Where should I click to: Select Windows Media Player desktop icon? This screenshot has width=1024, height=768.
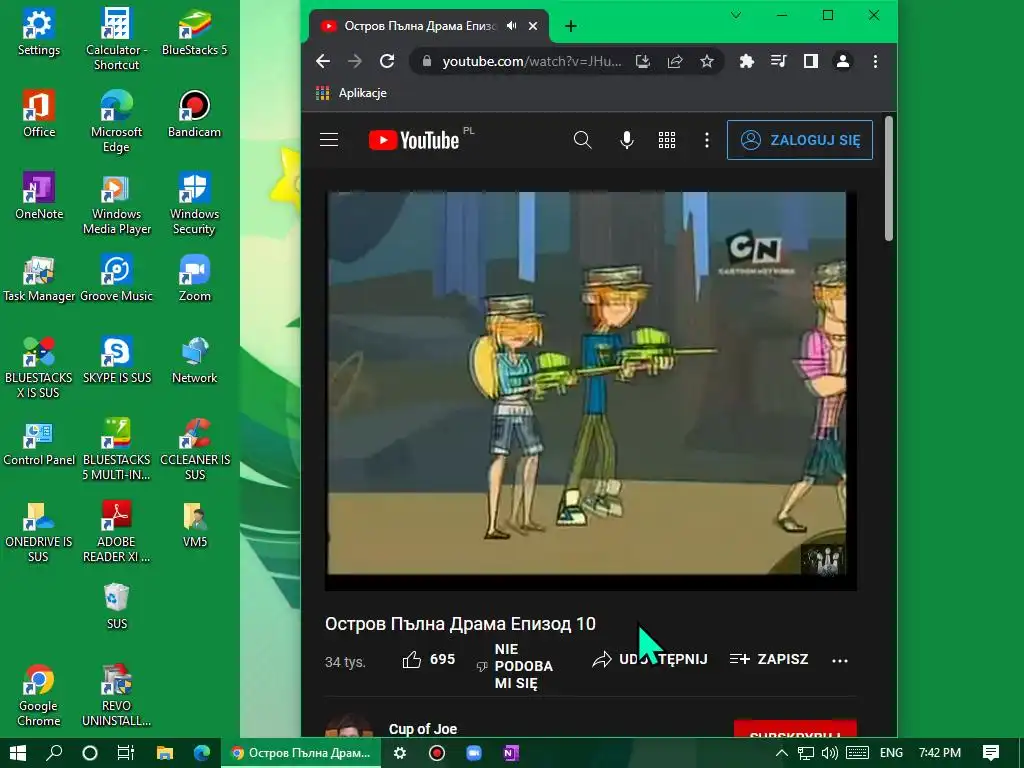tap(116, 203)
